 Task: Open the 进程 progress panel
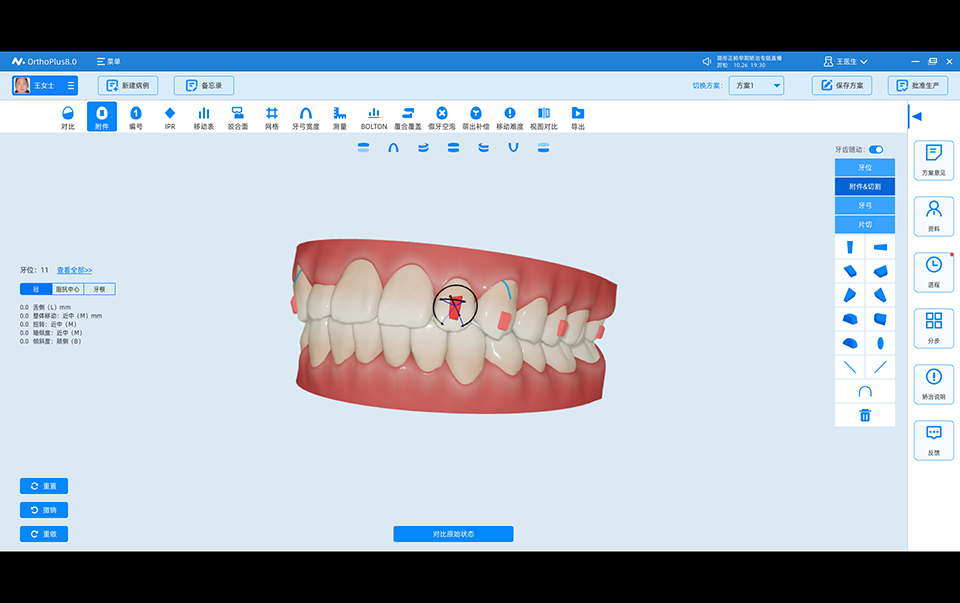[x=933, y=272]
